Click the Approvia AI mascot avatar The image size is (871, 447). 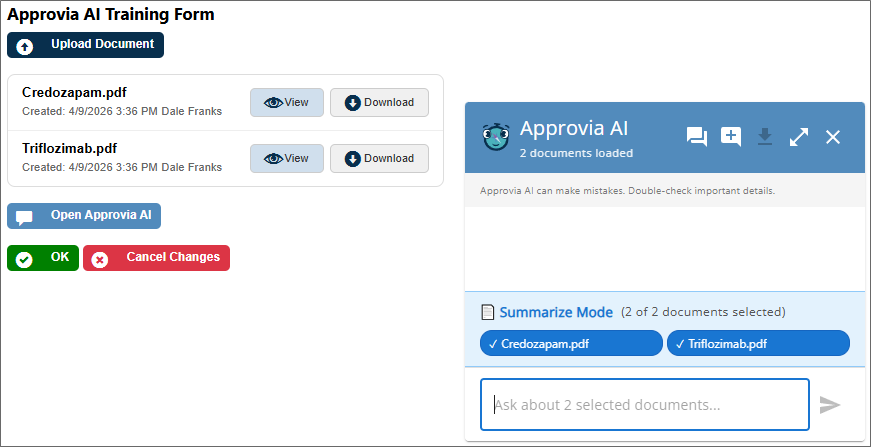point(495,136)
